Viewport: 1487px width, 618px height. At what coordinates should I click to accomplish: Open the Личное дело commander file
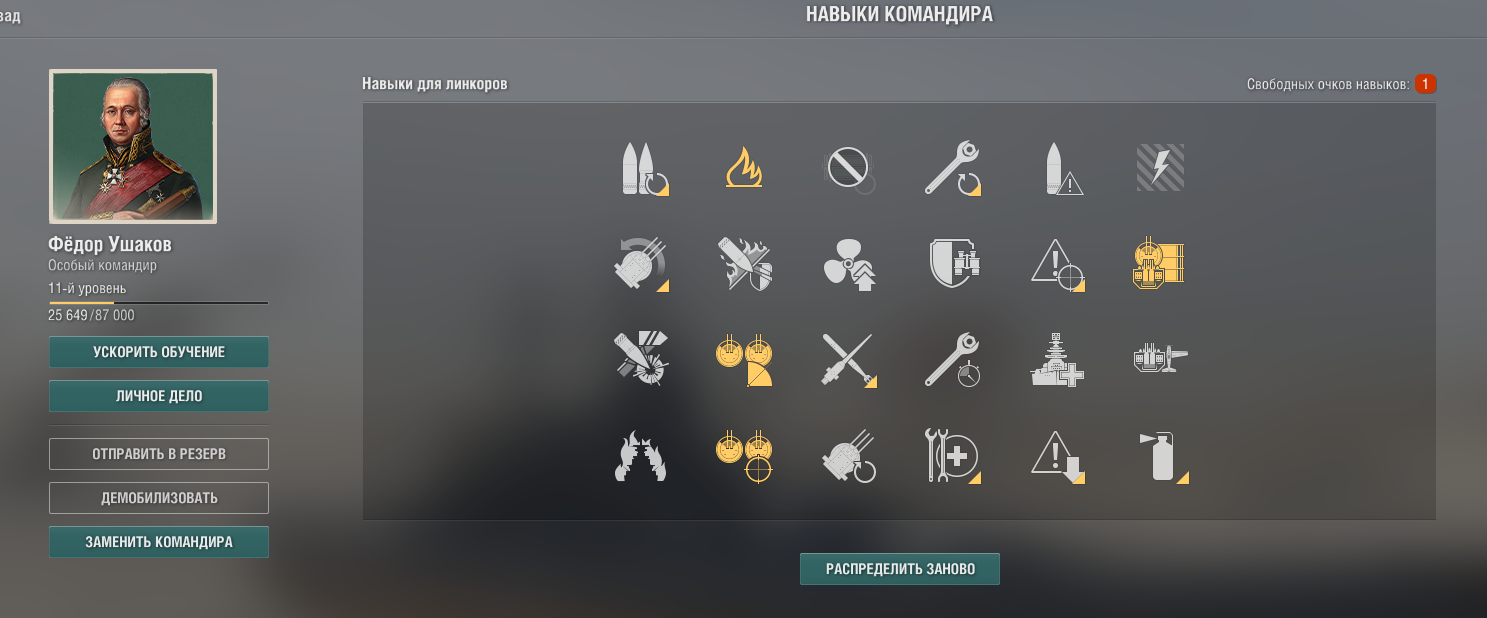click(159, 396)
